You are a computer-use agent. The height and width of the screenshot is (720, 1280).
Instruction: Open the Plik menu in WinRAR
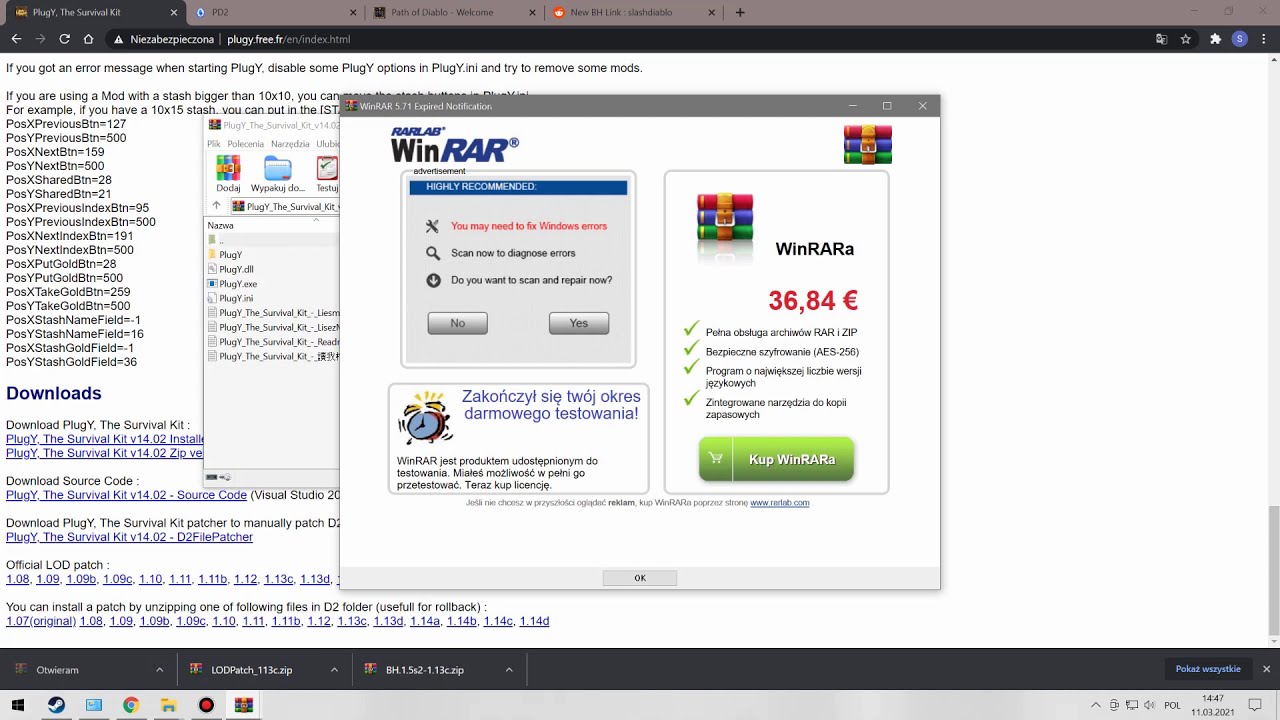[214, 144]
